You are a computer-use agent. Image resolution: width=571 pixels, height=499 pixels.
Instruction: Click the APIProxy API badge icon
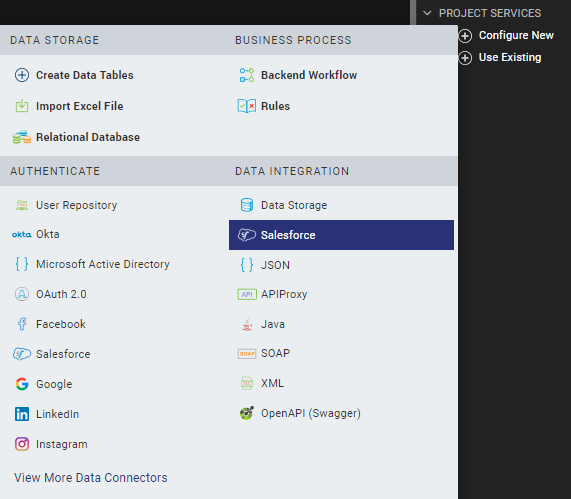pyautogui.click(x=247, y=294)
